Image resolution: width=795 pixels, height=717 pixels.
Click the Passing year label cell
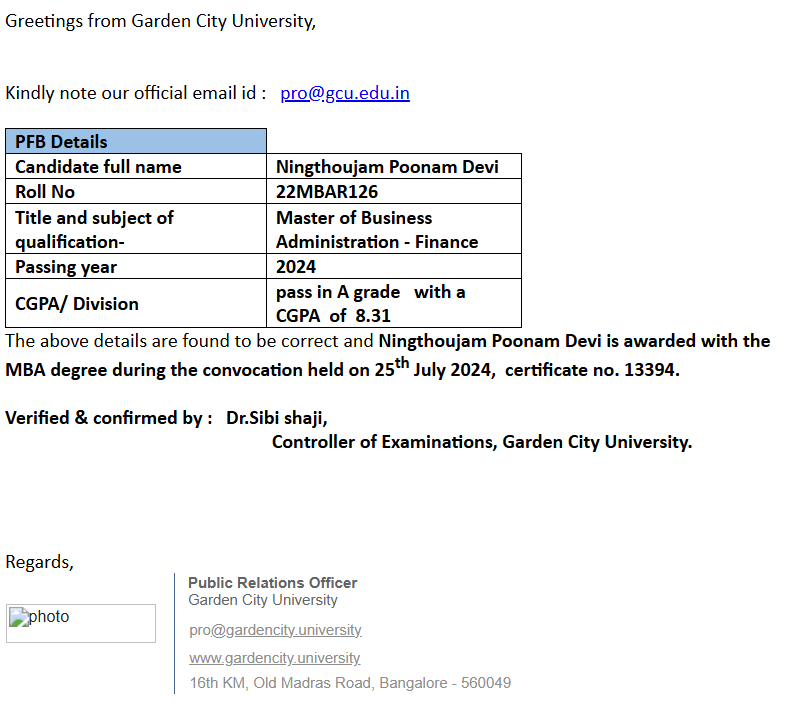136,267
